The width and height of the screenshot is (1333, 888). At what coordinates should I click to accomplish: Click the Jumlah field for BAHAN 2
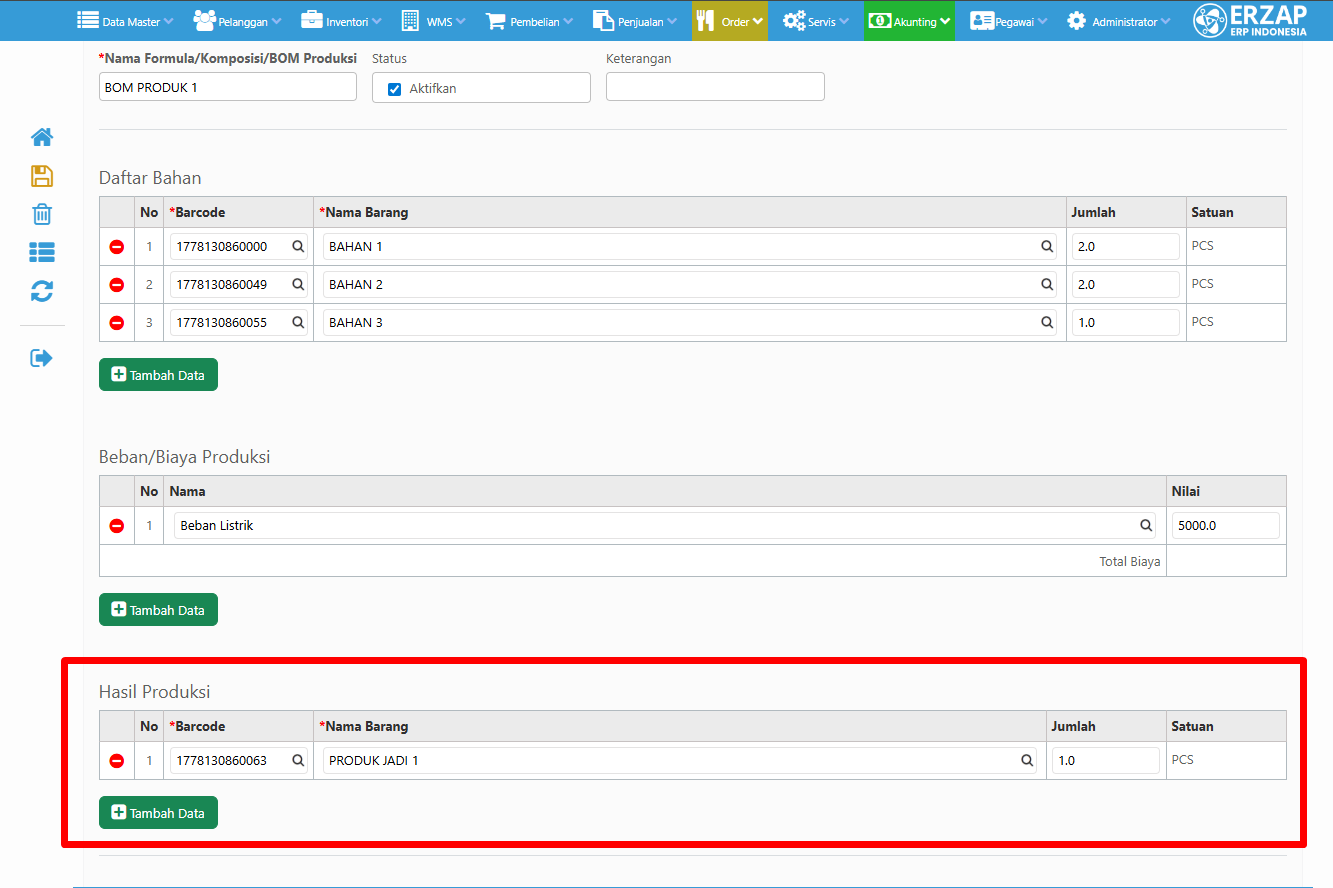point(1125,285)
